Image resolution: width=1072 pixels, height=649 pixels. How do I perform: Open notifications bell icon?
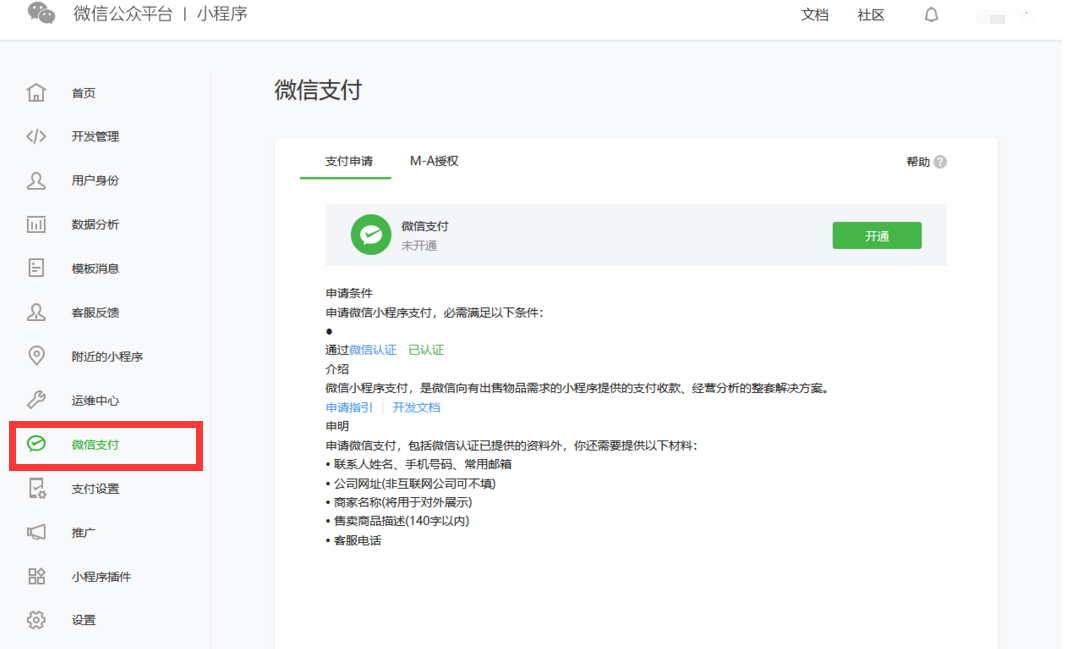pos(931,14)
